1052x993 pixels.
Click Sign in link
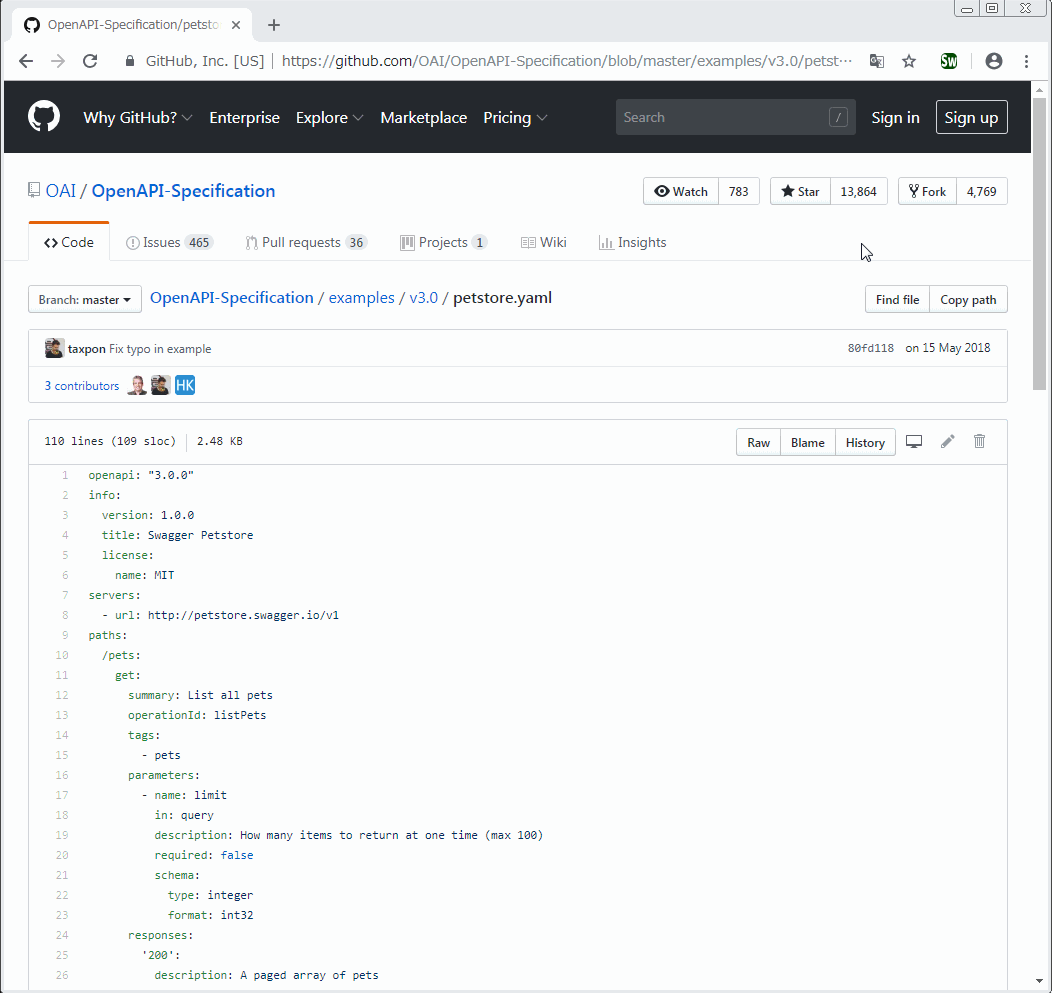coord(895,117)
